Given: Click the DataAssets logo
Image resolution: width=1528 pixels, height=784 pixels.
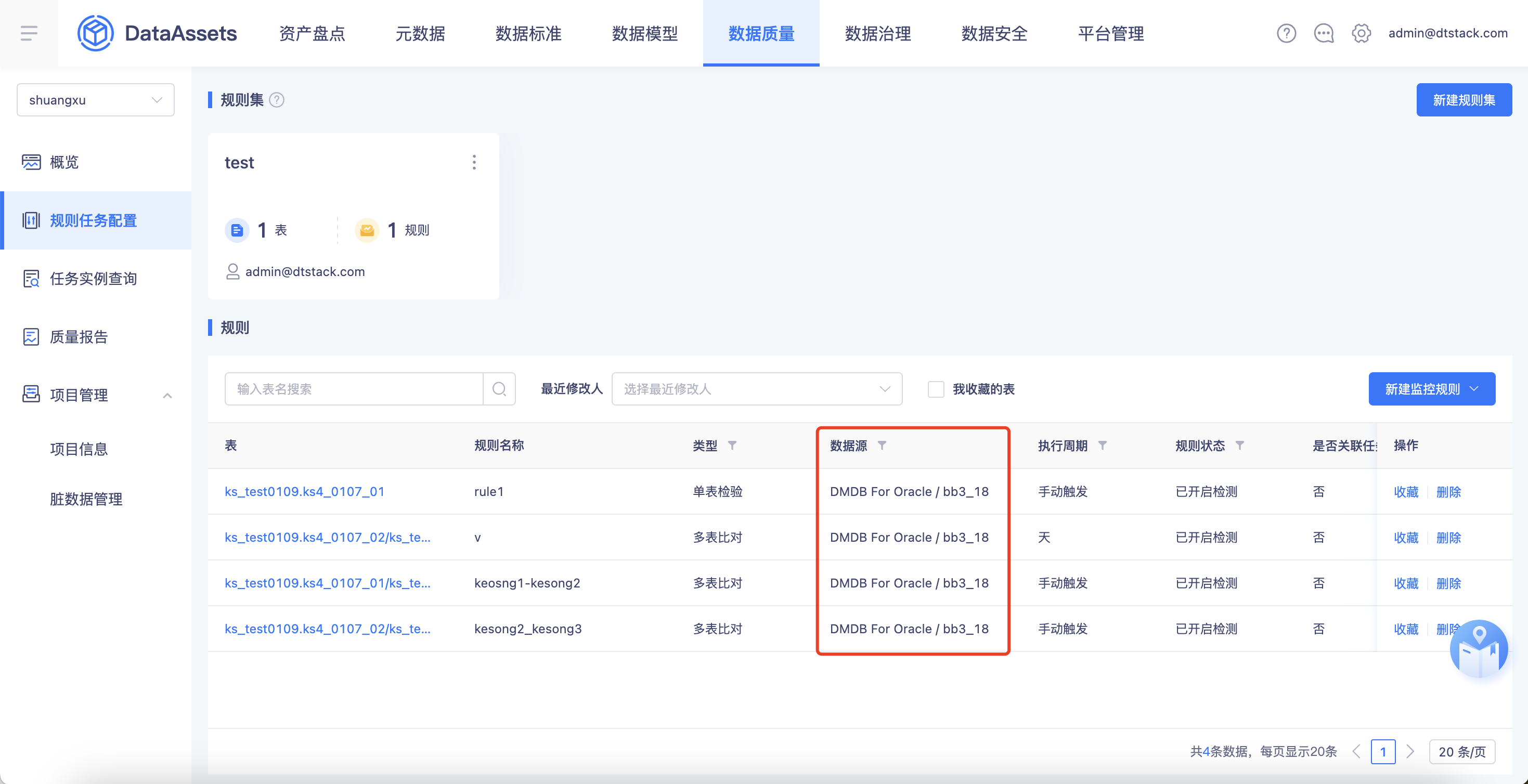Looking at the screenshot, I should pyautogui.click(x=157, y=33).
